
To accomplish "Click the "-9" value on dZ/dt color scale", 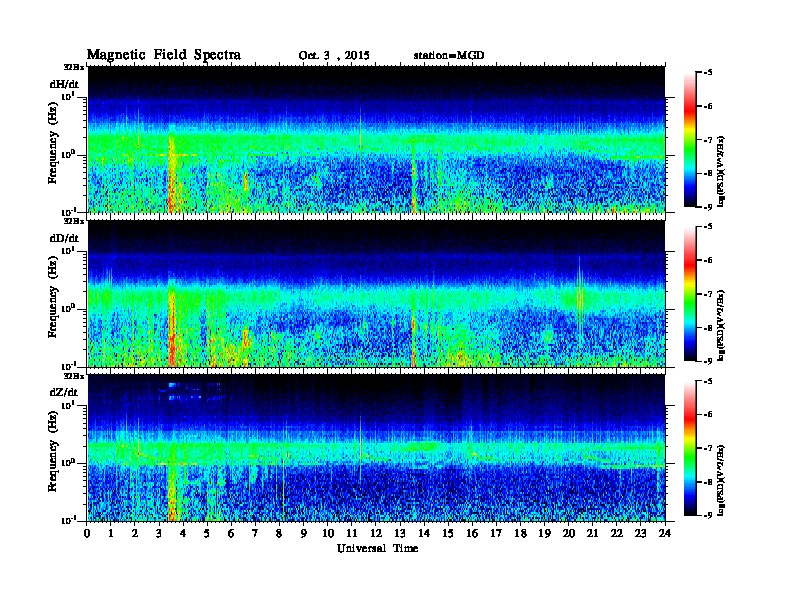I will [x=708, y=515].
